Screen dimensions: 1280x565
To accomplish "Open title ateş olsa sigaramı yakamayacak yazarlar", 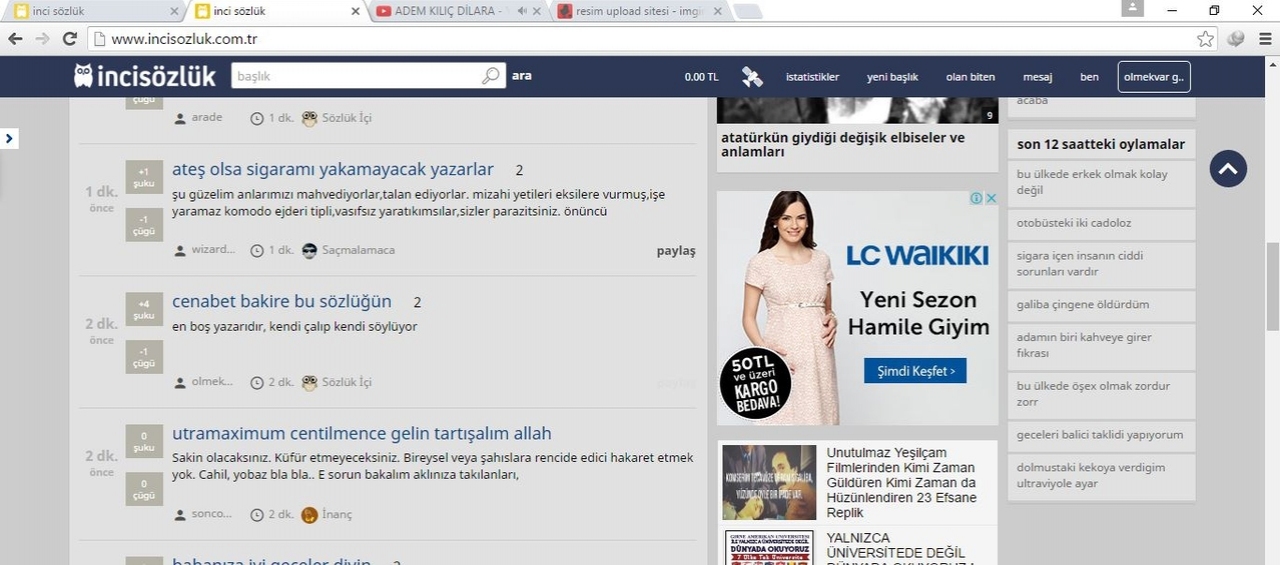I will point(333,169).
